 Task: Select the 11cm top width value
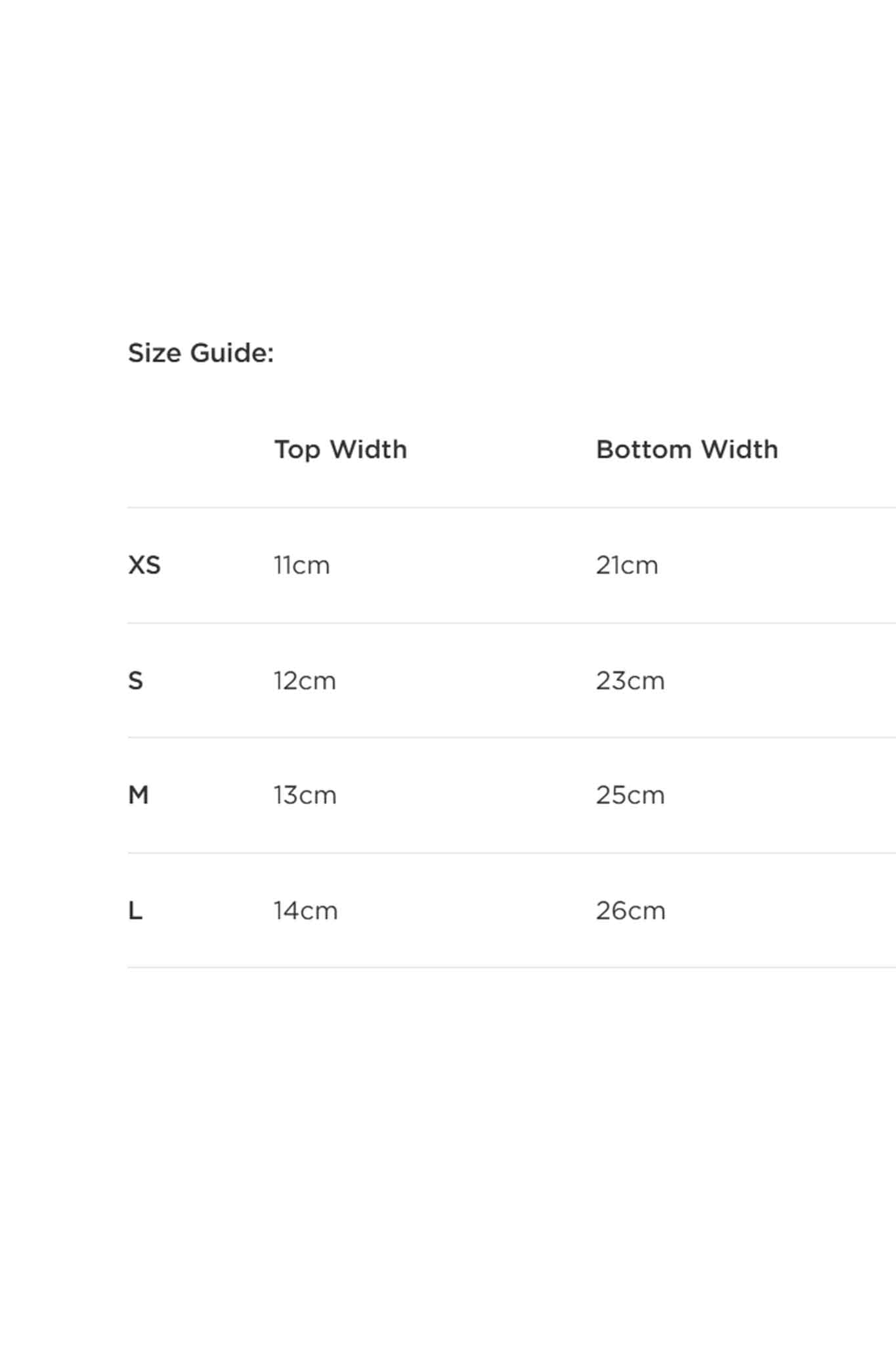point(302,565)
